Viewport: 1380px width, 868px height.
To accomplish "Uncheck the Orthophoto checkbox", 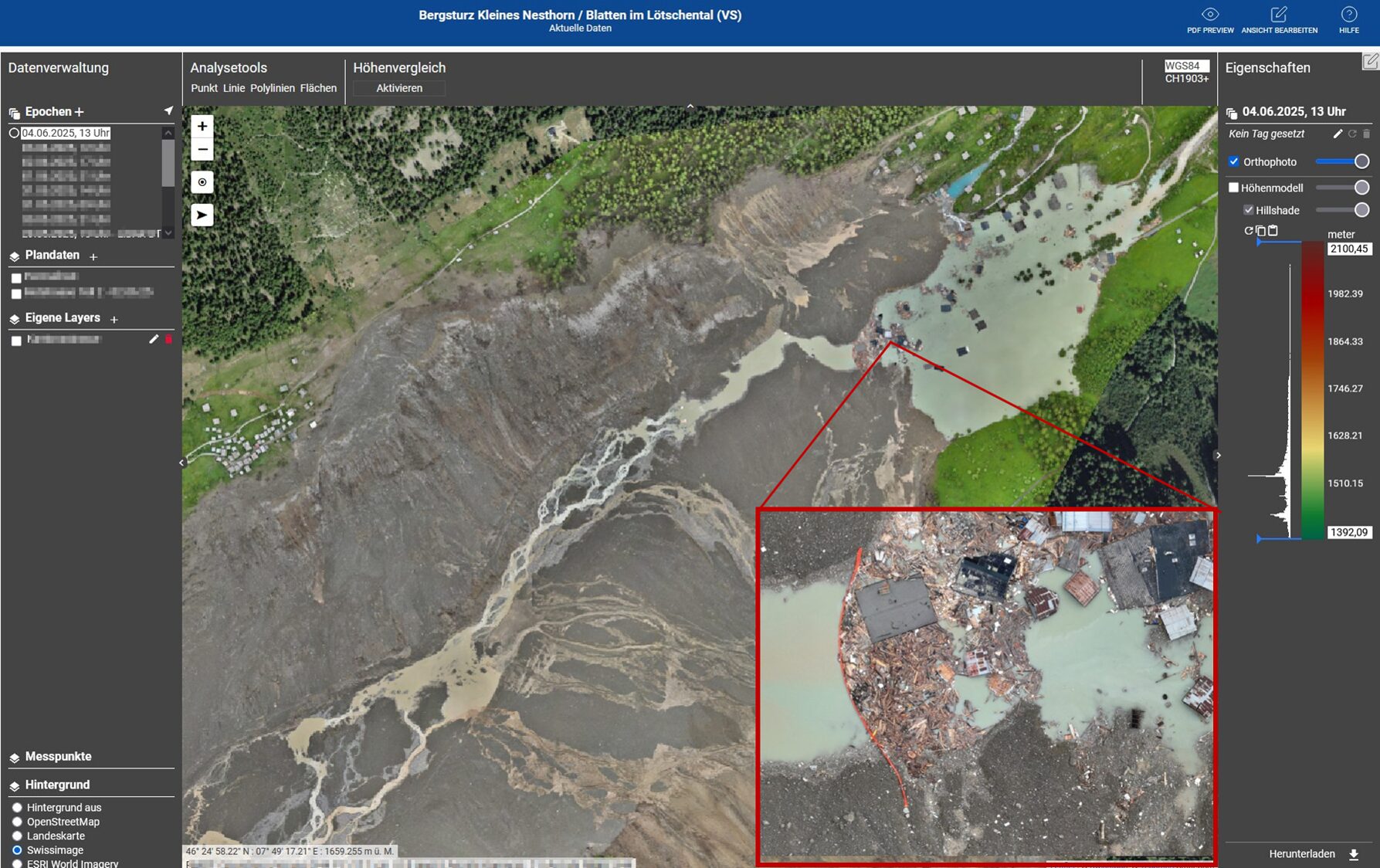I will [1233, 161].
